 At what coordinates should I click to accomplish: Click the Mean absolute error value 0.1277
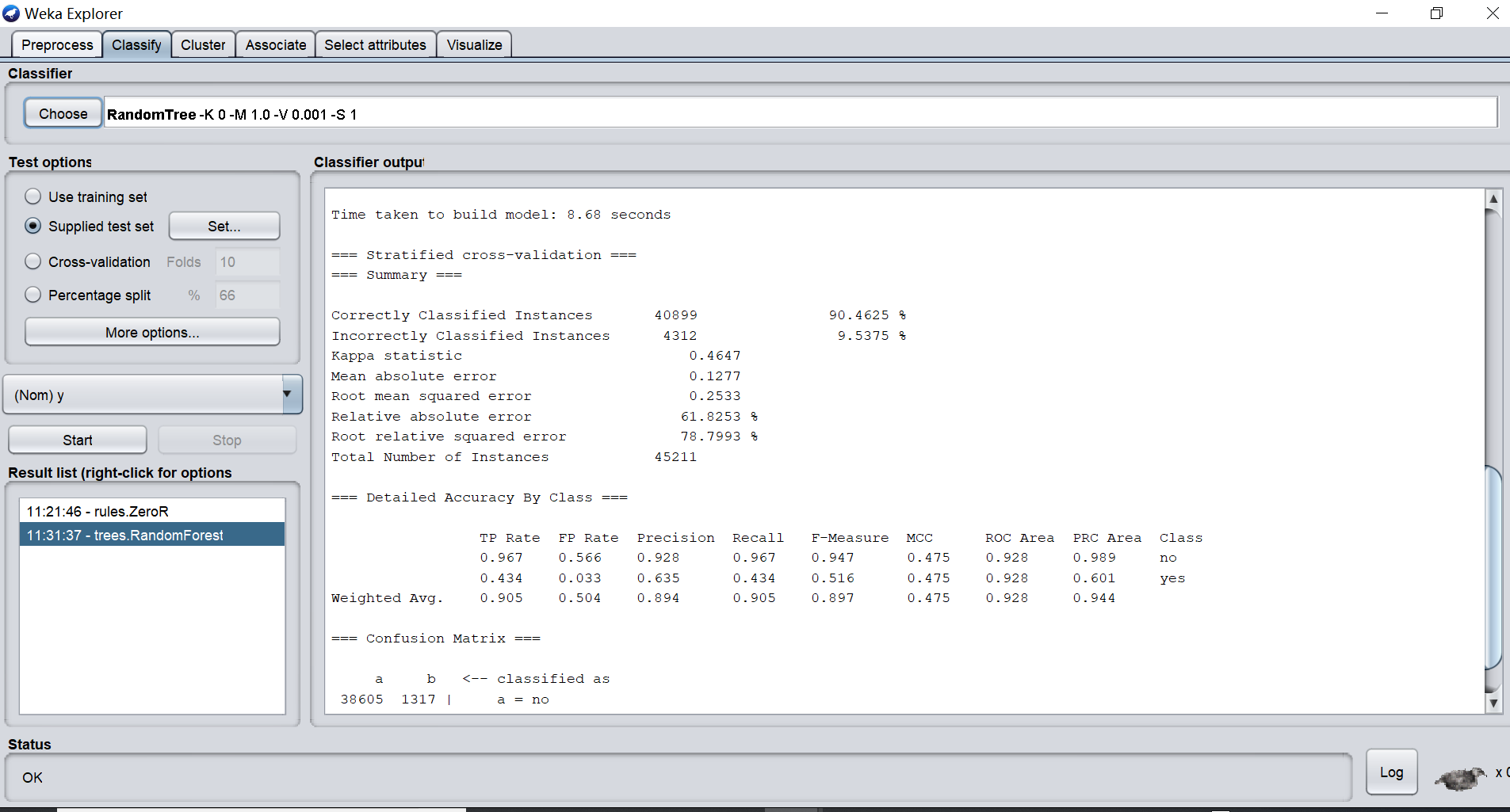pos(715,376)
